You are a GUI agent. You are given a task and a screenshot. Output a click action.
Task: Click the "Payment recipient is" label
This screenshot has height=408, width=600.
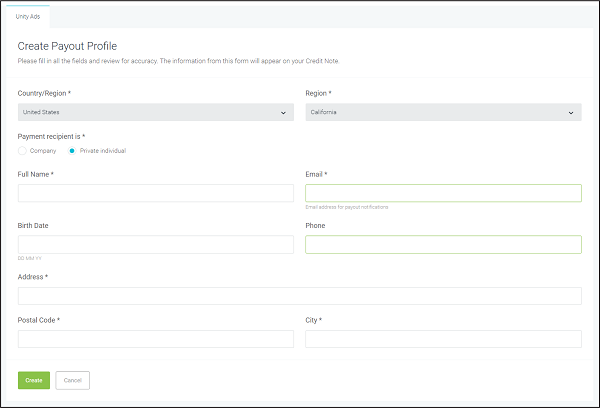coord(51,135)
